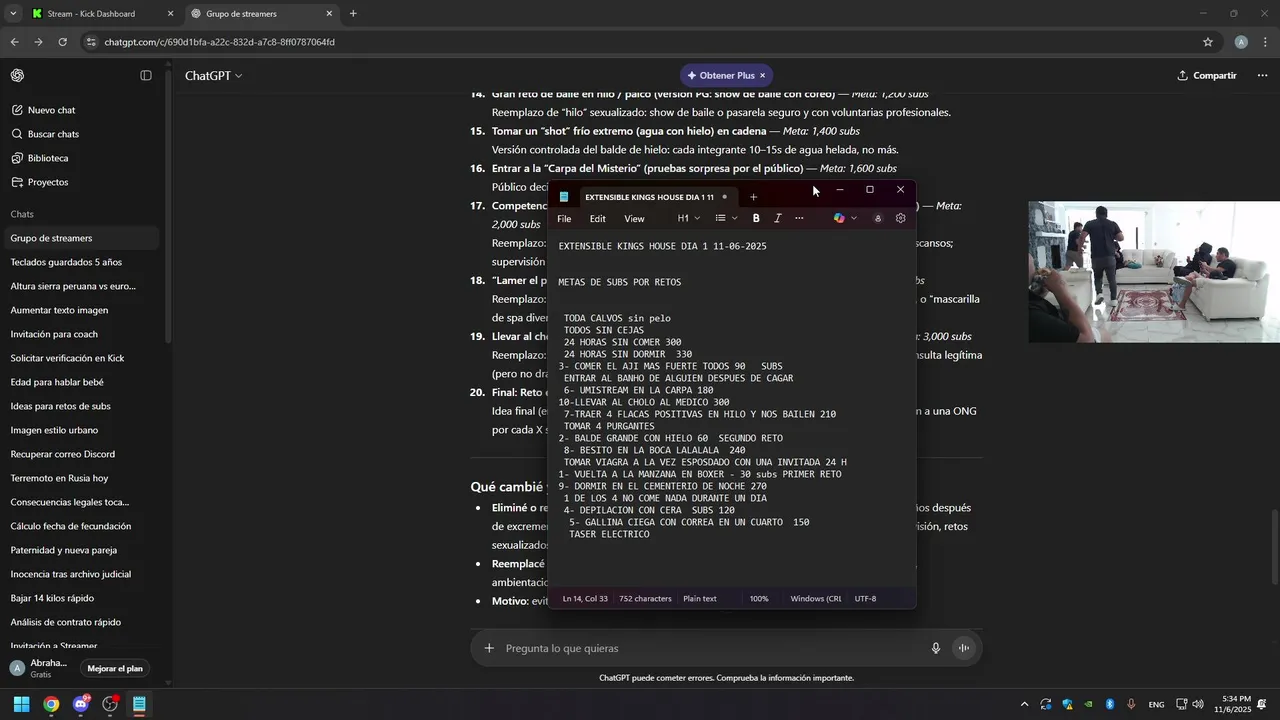Go back in Chrome

pos(14,42)
